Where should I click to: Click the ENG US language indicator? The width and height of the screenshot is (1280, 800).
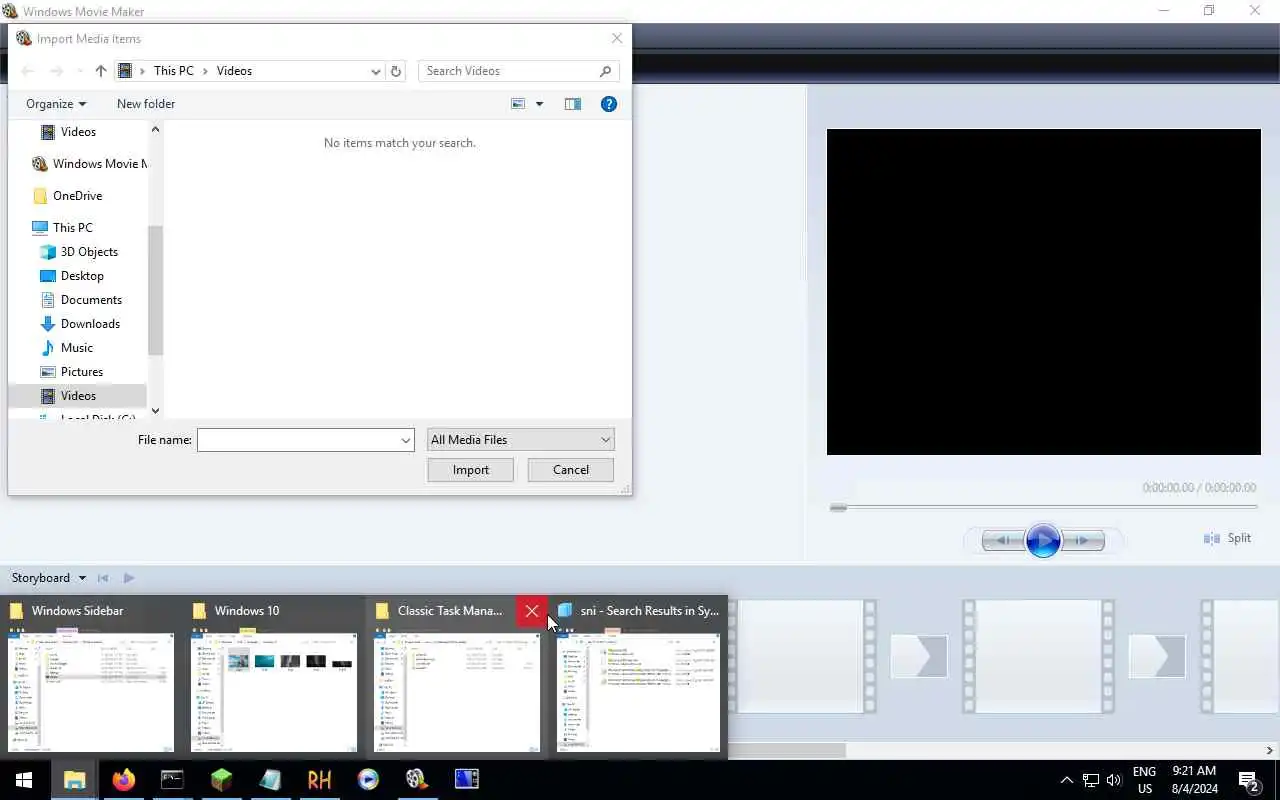1144,780
